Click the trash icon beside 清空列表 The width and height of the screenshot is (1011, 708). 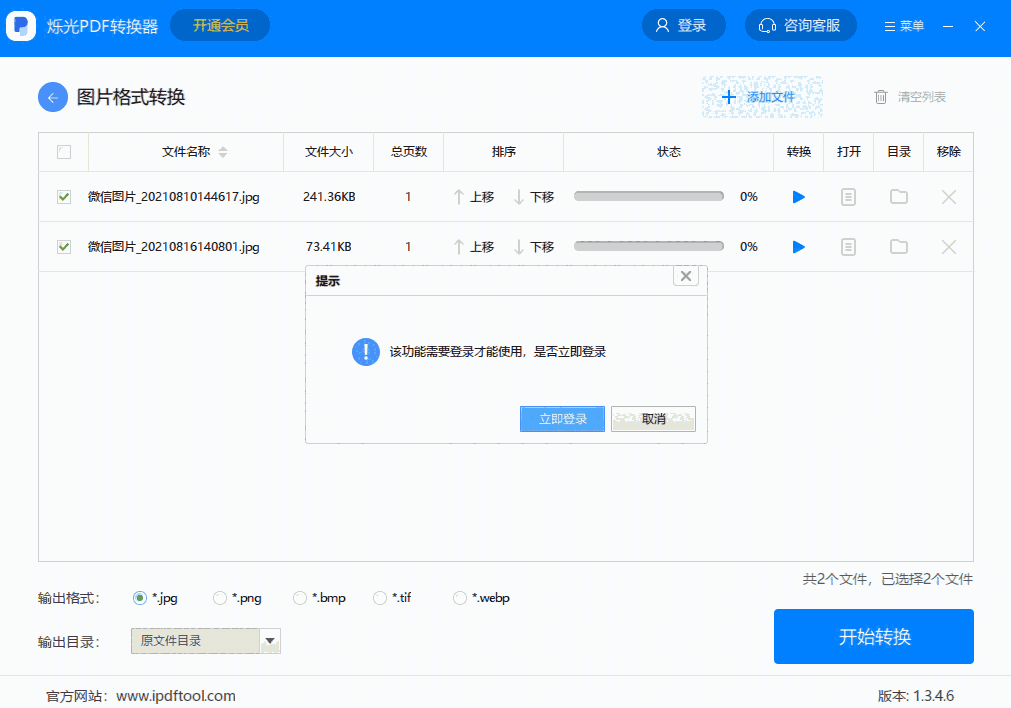tap(881, 96)
